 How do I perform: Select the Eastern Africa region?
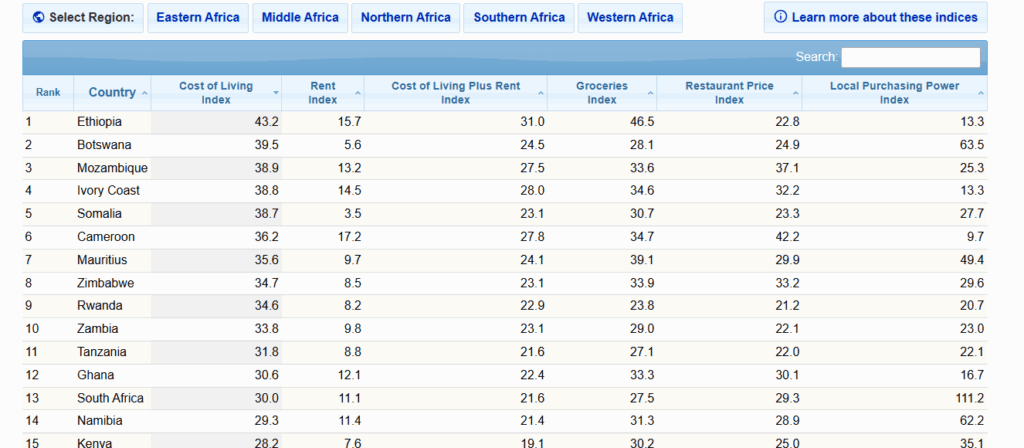pos(198,18)
